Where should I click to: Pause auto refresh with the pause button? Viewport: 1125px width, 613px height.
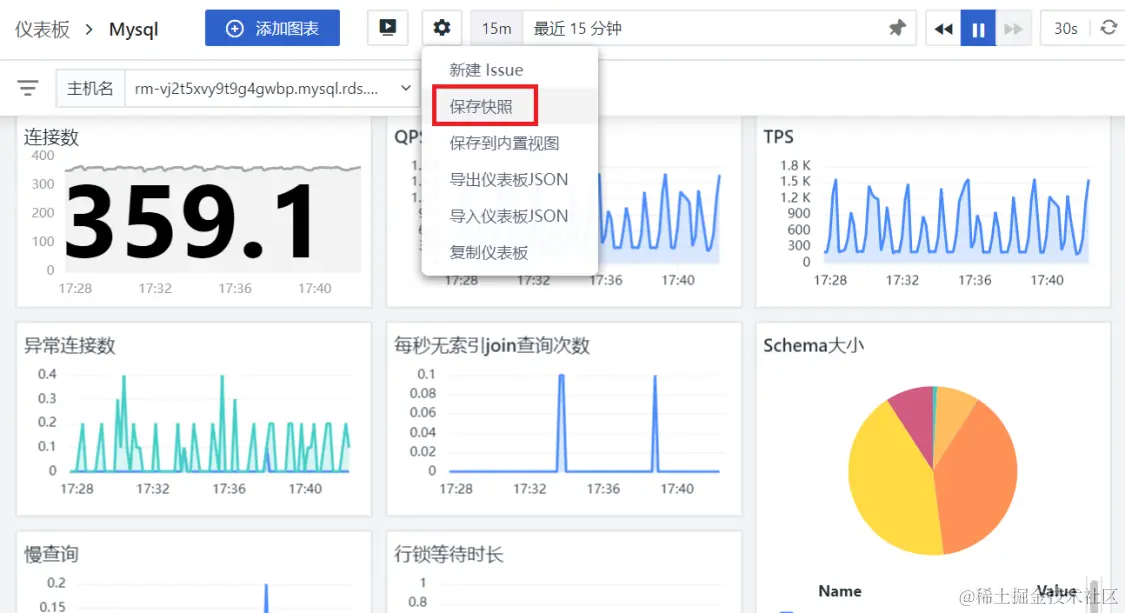click(x=978, y=29)
